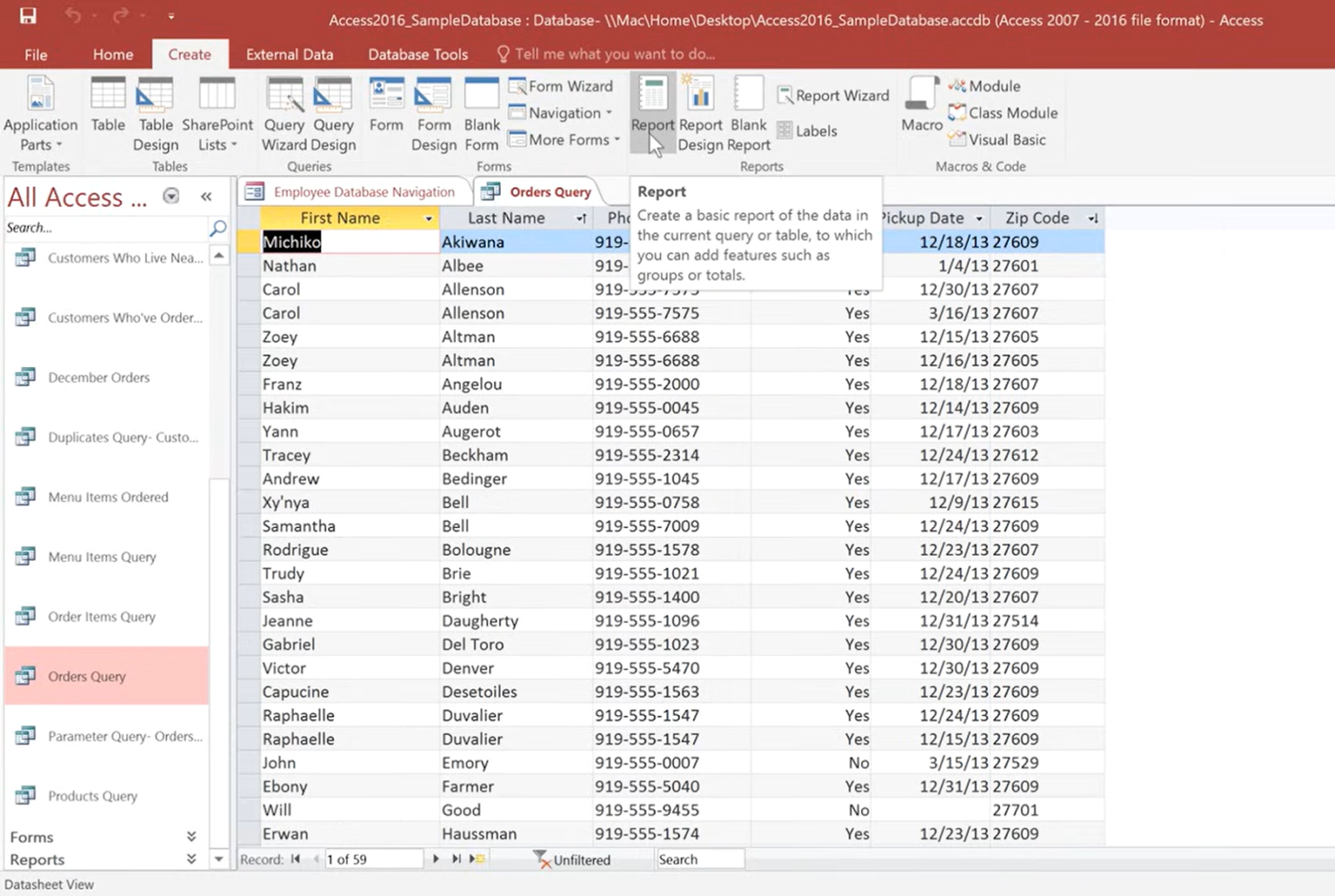
Task: Save the database with the save icon
Action: (28, 16)
